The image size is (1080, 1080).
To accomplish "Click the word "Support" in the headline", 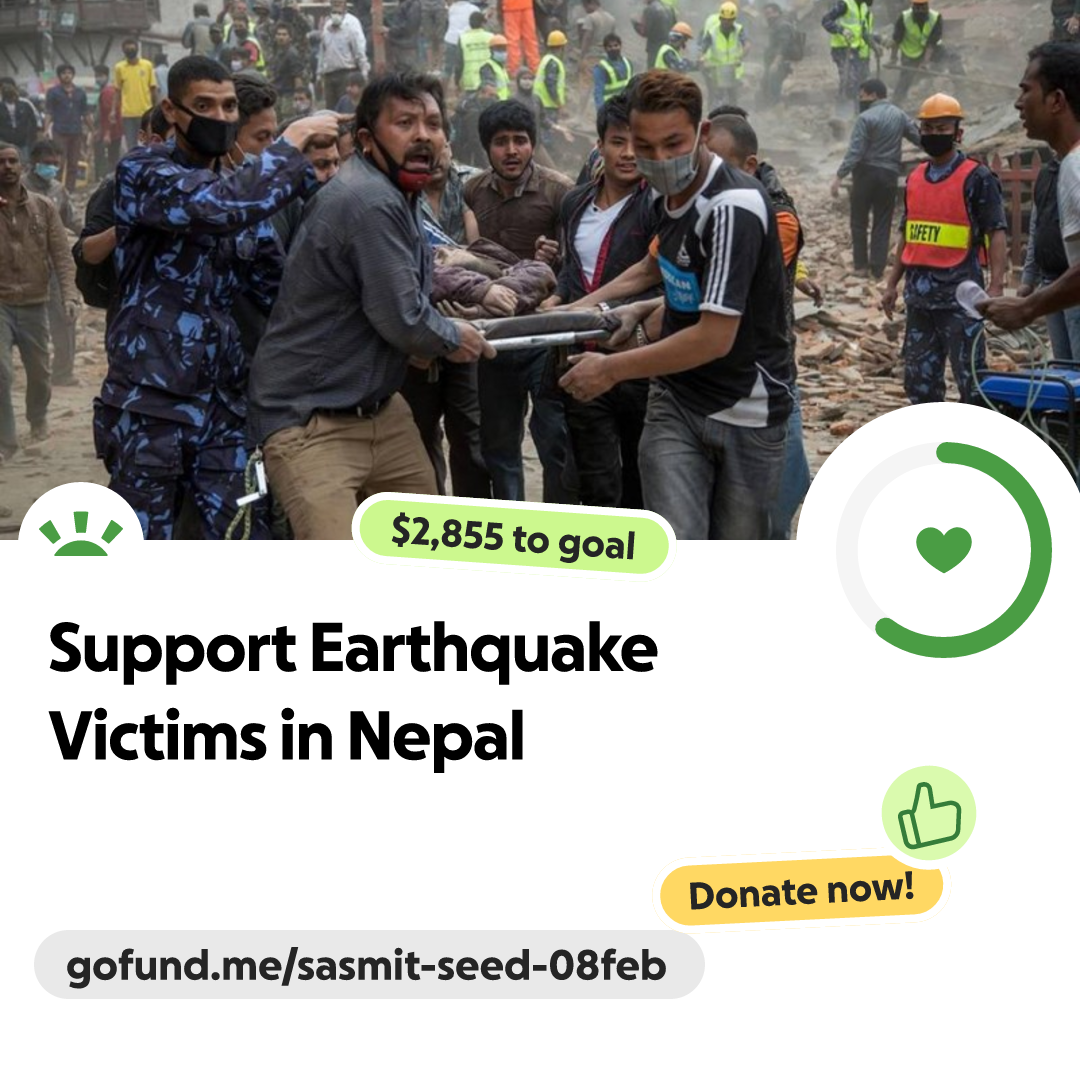I will pyautogui.click(x=172, y=650).
